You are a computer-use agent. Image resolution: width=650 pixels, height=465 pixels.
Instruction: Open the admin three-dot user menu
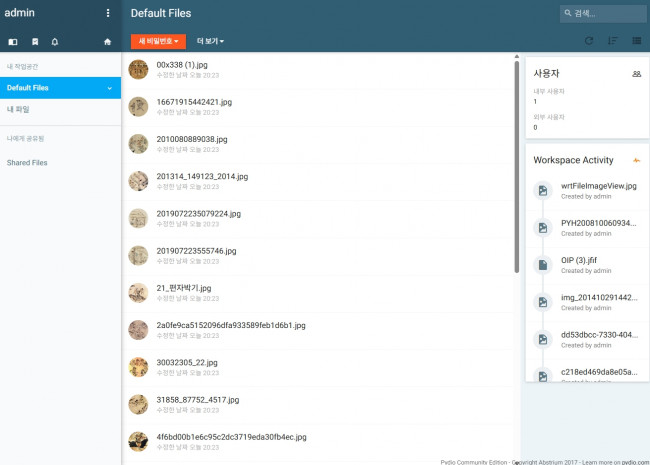[x=108, y=13]
